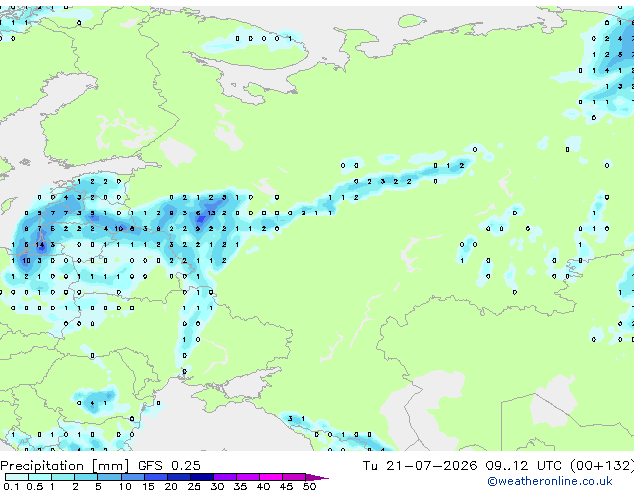This screenshot has height=490, width=634.
Task: Click the arrow tip past 50 on the legend
Action: [x=317, y=477]
